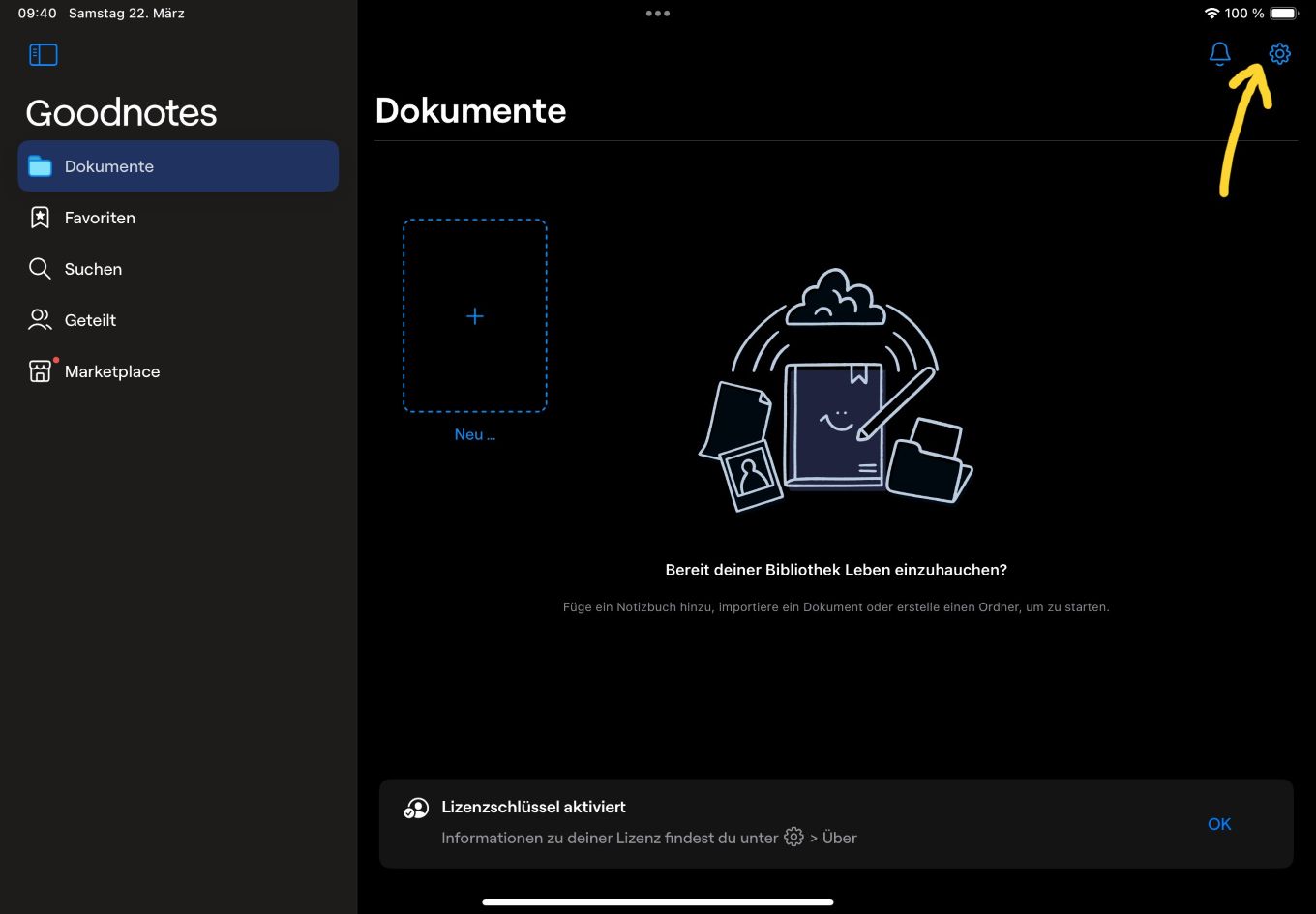Click the 'Bereit deiner Bibliothek Leben einzuhauchen?' text

836,570
